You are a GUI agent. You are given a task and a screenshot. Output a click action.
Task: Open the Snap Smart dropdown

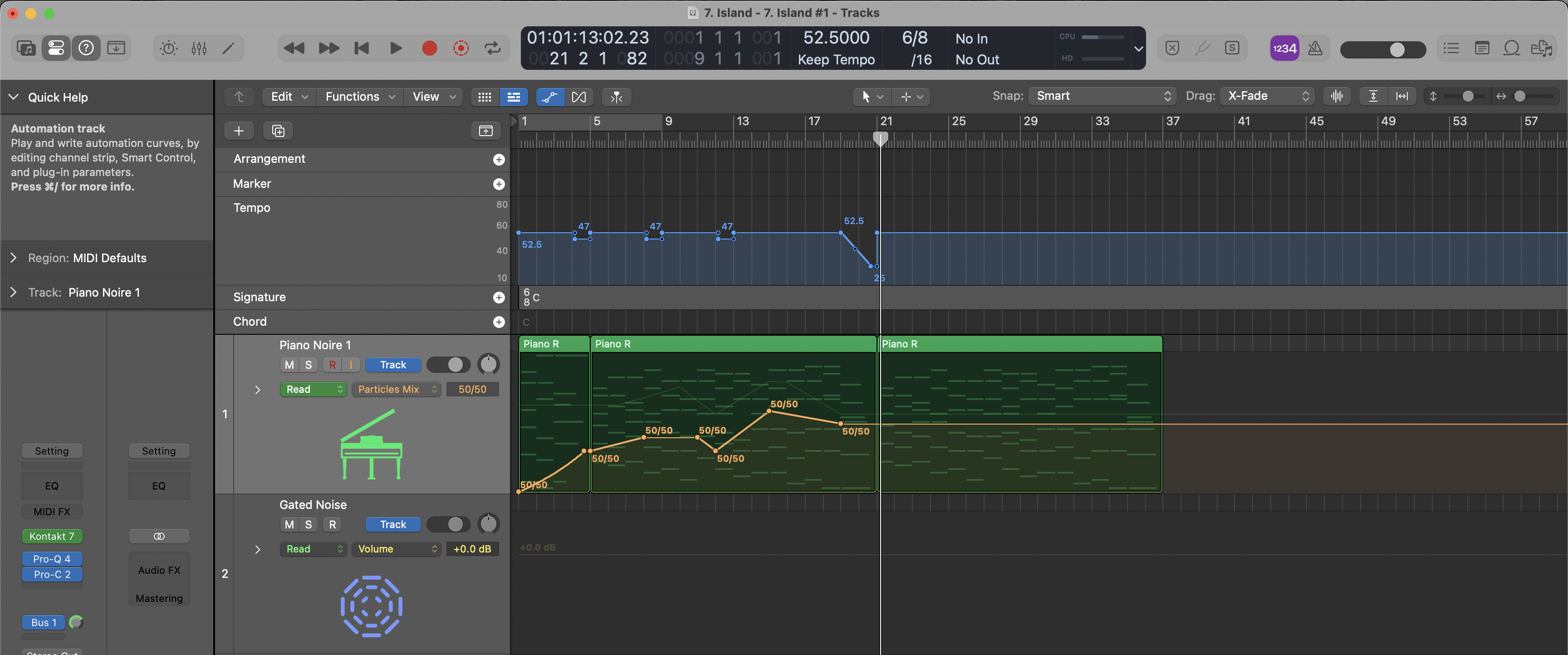(1103, 96)
